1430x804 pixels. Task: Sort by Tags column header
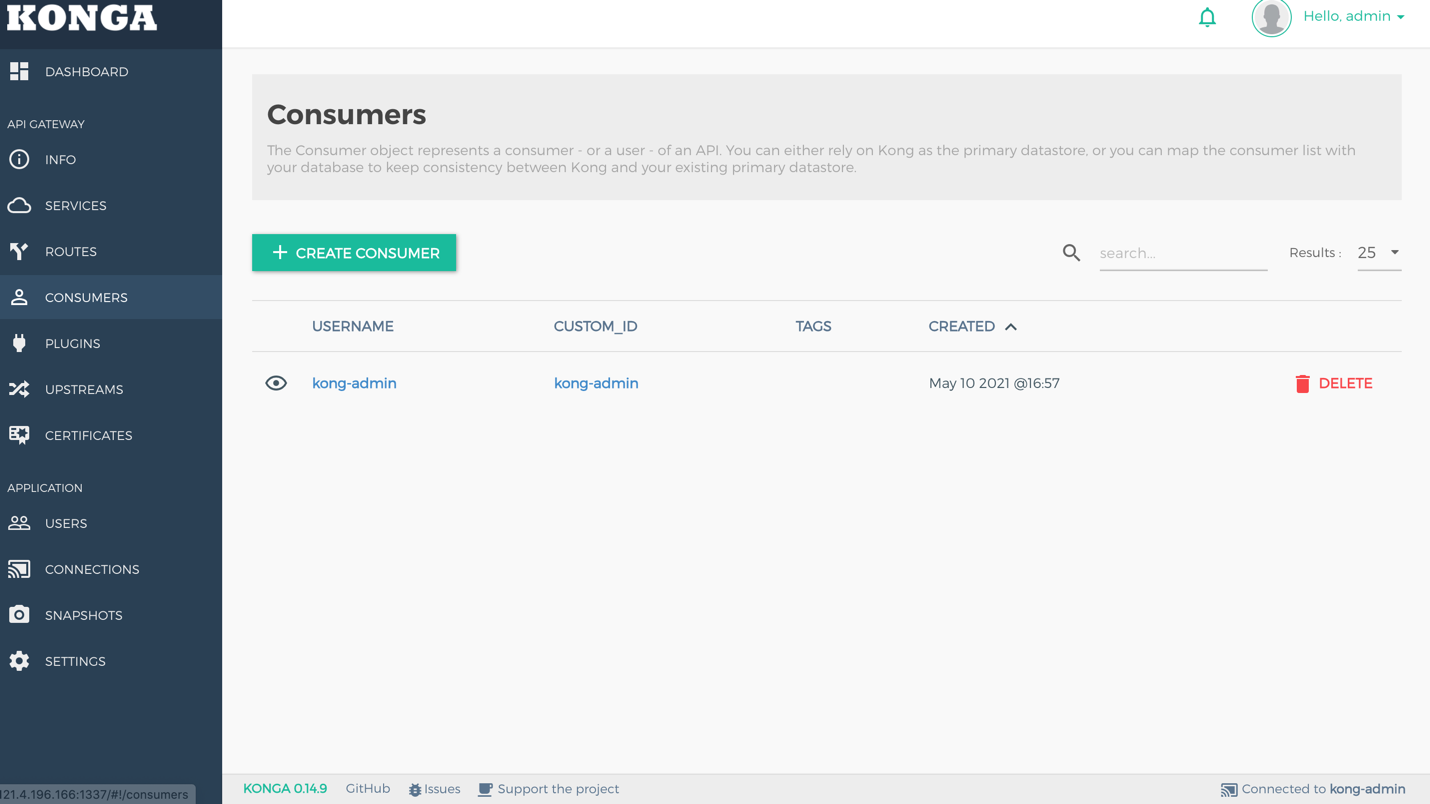click(x=813, y=326)
